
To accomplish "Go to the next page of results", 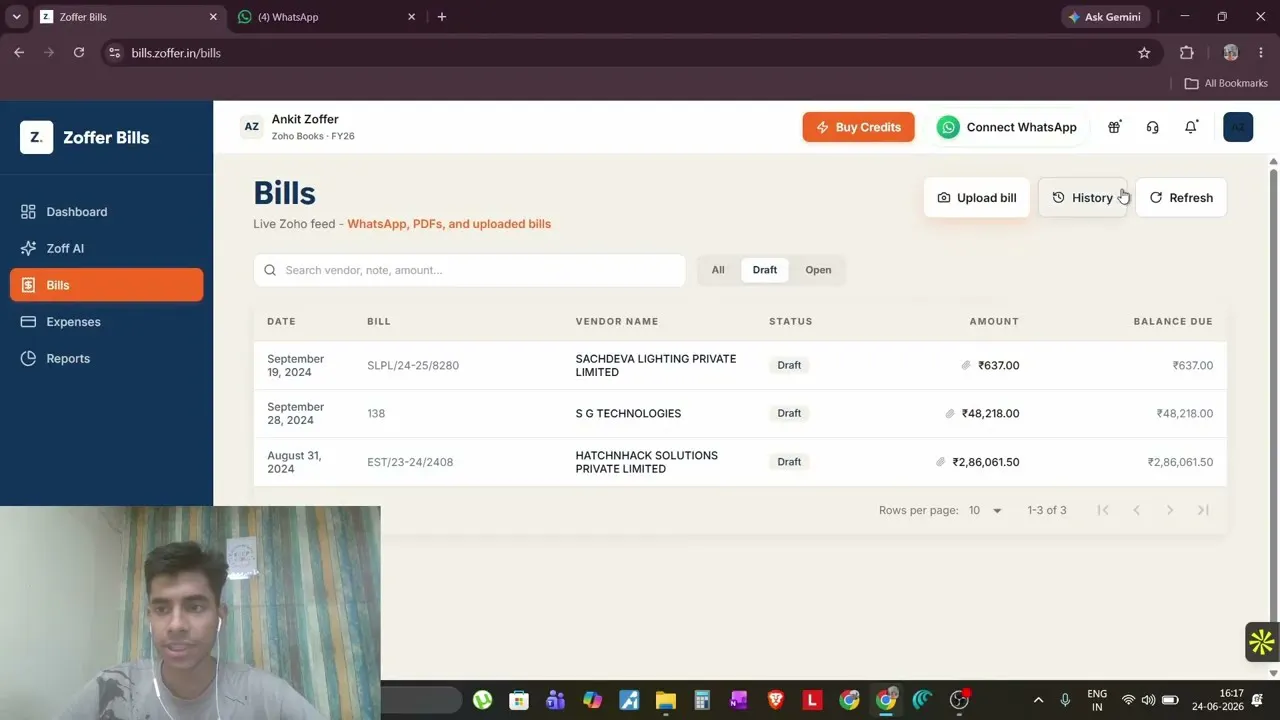I will point(1170,510).
